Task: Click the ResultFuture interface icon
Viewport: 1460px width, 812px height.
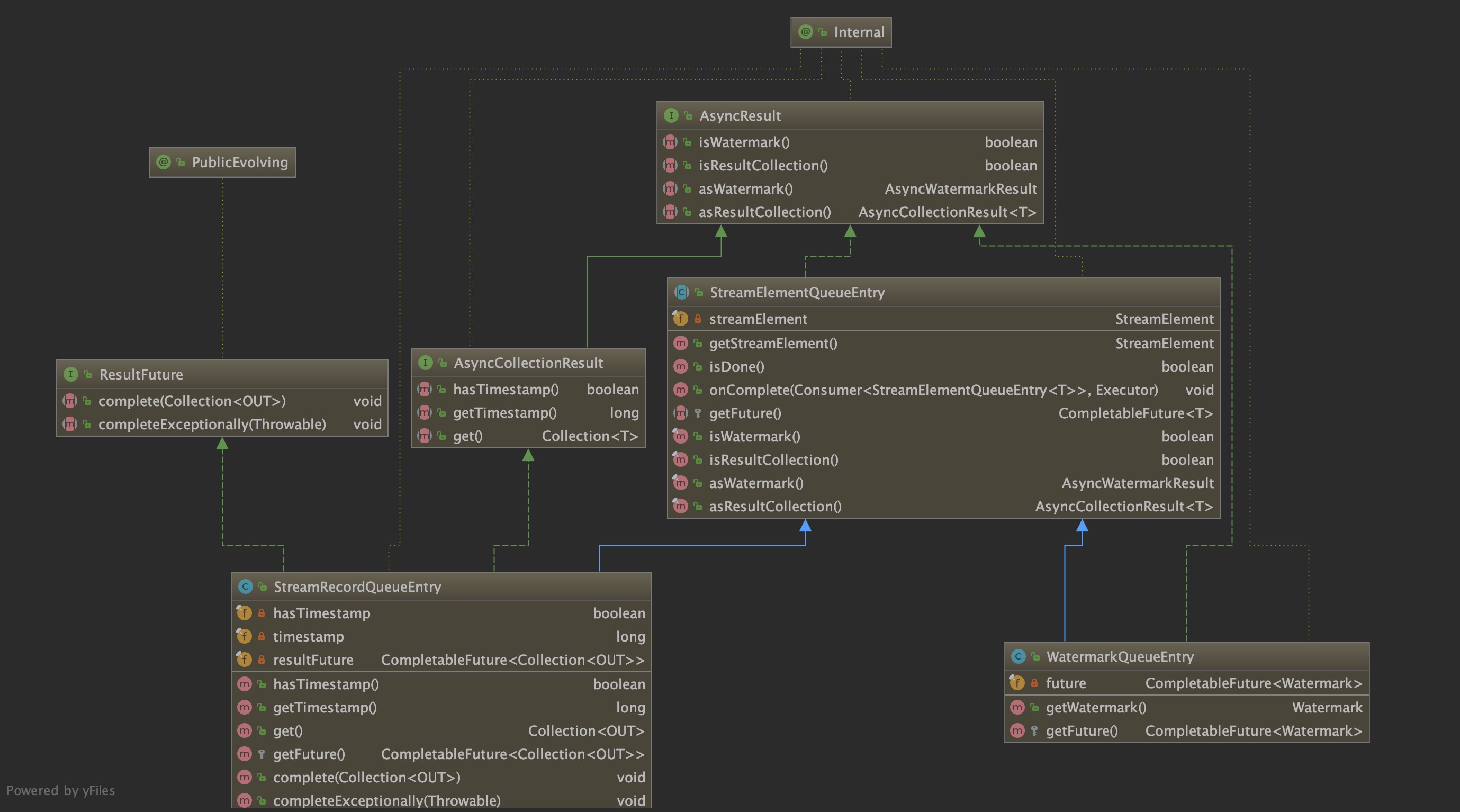Action: click(70, 375)
